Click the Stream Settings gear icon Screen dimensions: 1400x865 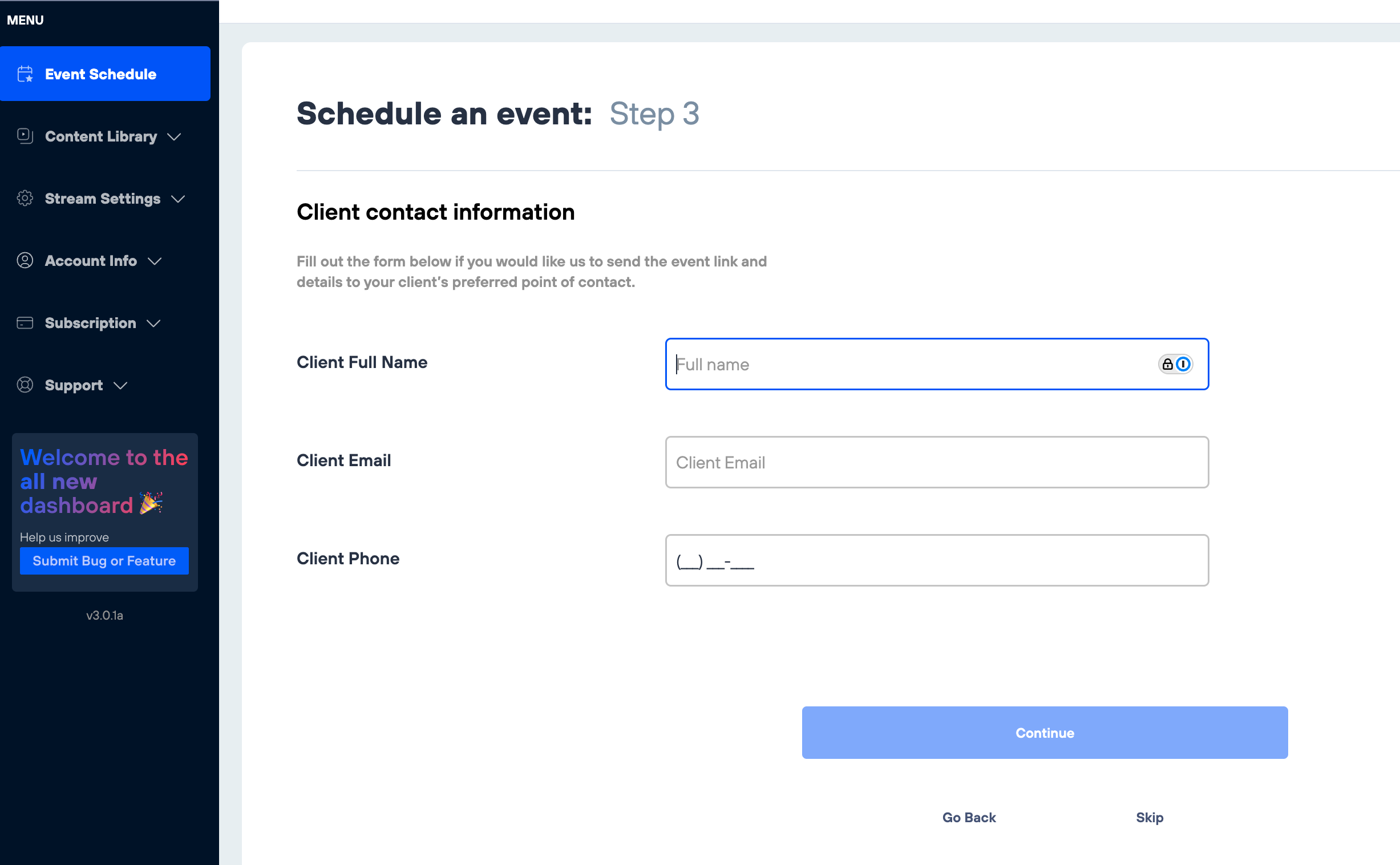25,199
